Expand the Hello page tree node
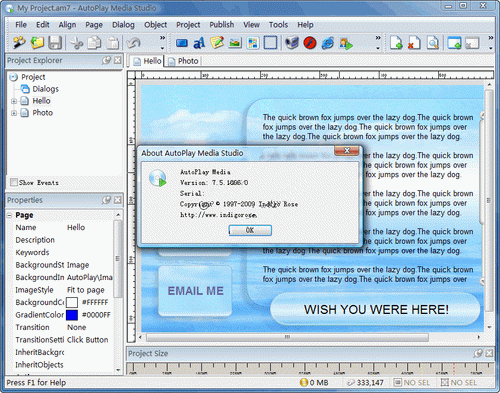The image size is (500, 393). pyautogui.click(x=14, y=101)
